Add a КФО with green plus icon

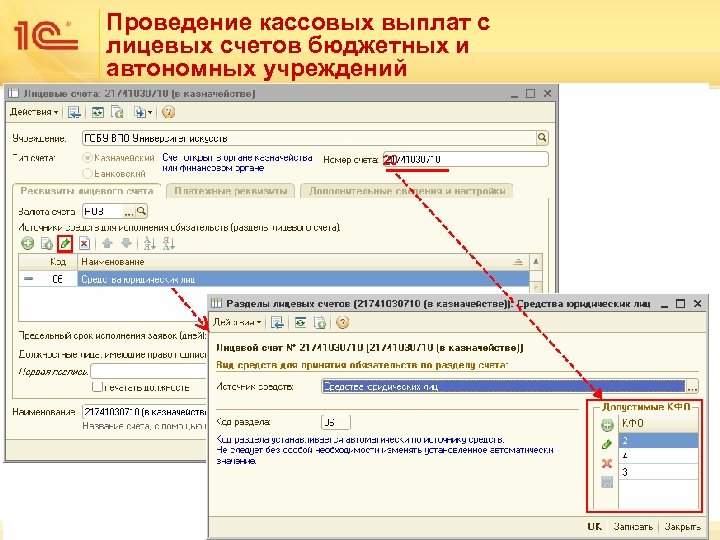pyautogui.click(x=607, y=425)
